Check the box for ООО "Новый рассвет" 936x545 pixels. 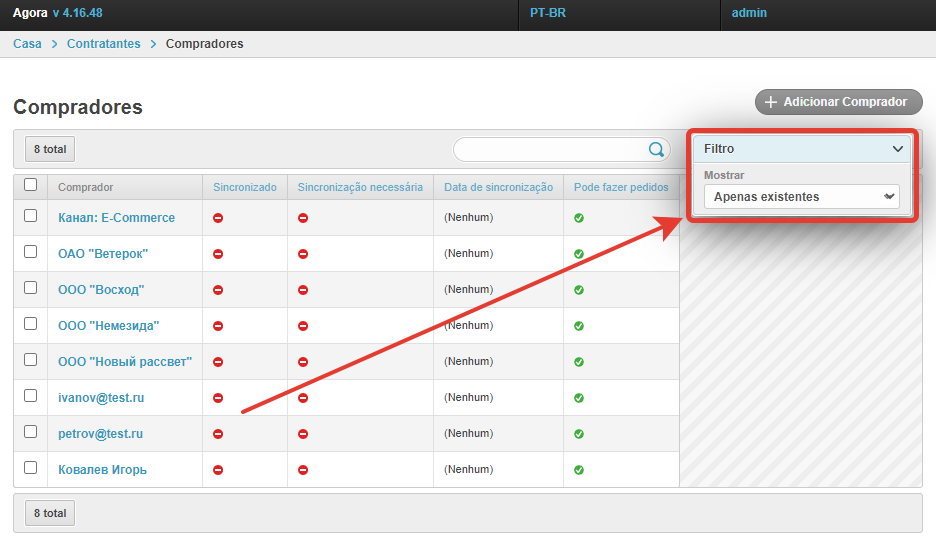tap(30, 360)
